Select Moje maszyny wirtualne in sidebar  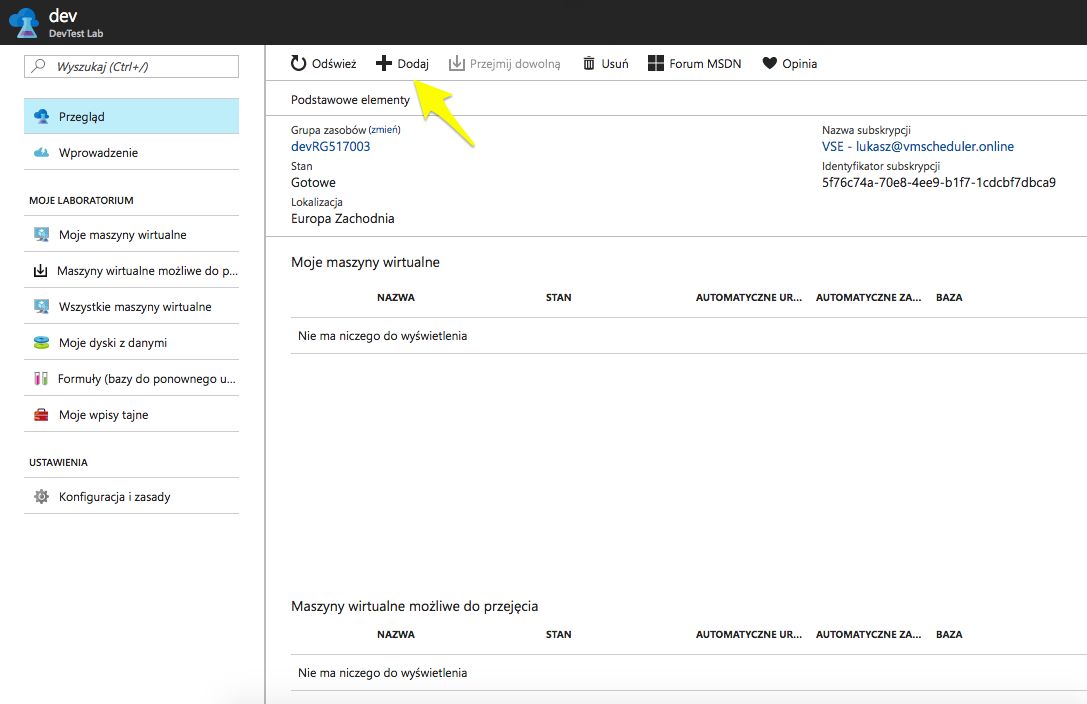tap(132, 234)
